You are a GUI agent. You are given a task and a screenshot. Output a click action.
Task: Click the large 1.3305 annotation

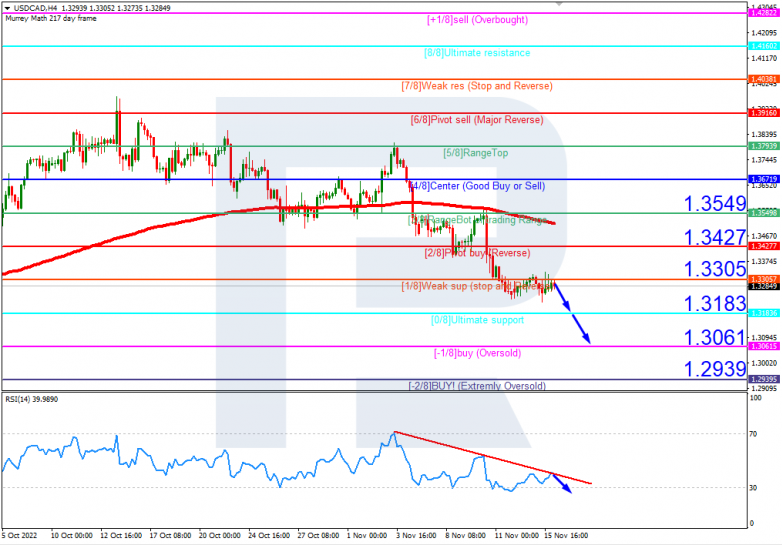715,269
